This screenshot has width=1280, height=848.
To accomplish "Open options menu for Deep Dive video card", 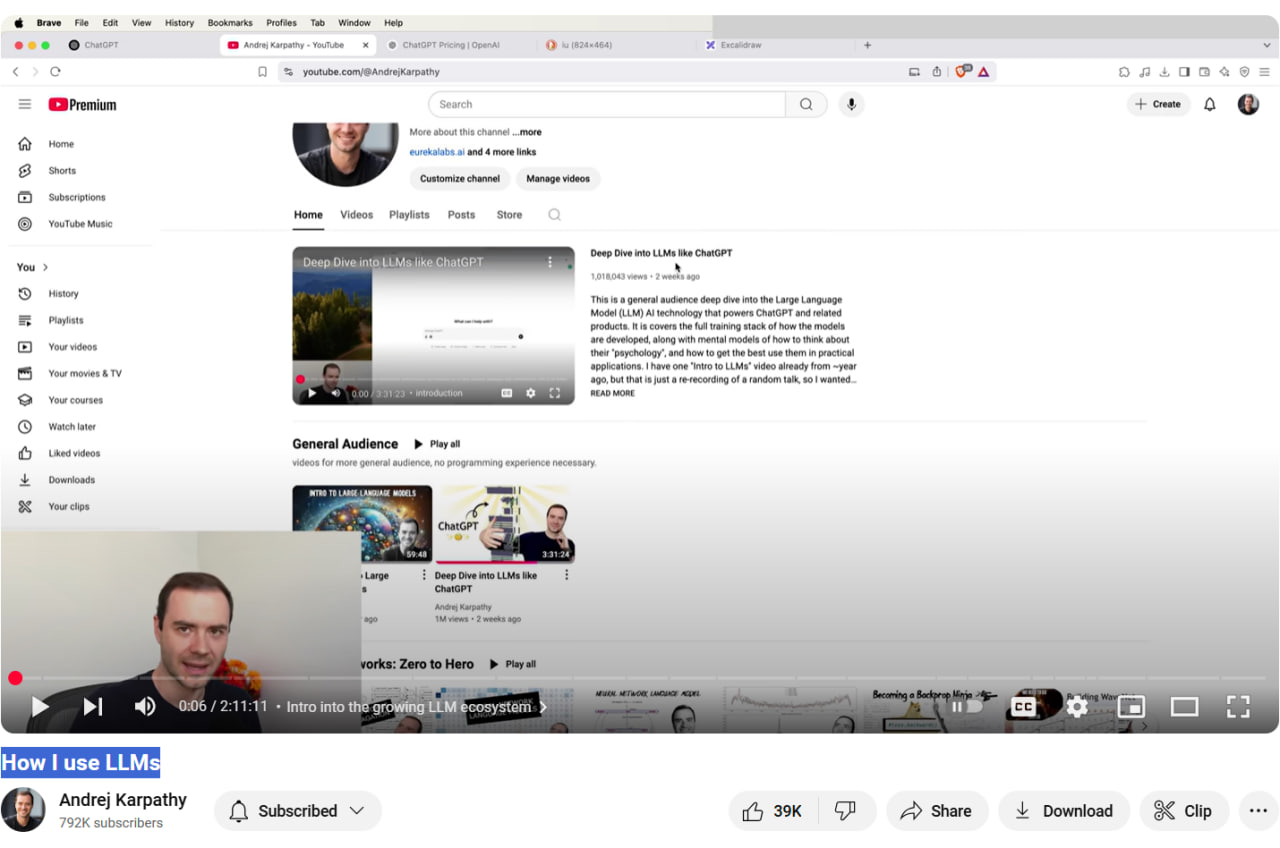I will (x=566, y=575).
